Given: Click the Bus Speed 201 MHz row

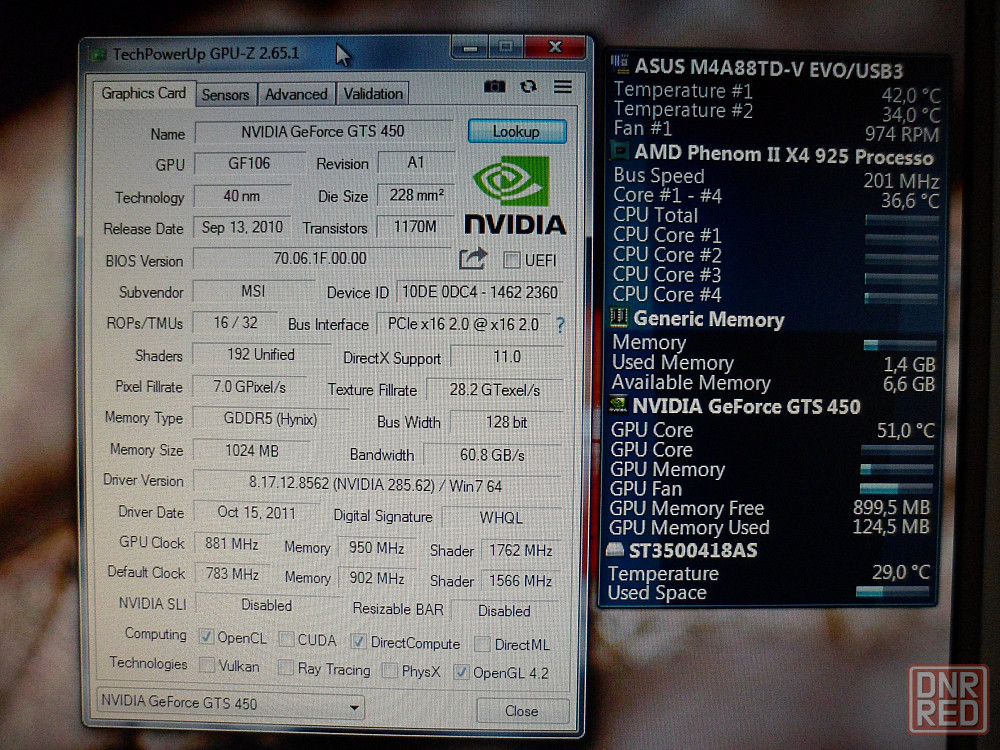Looking at the screenshot, I should coord(775,177).
